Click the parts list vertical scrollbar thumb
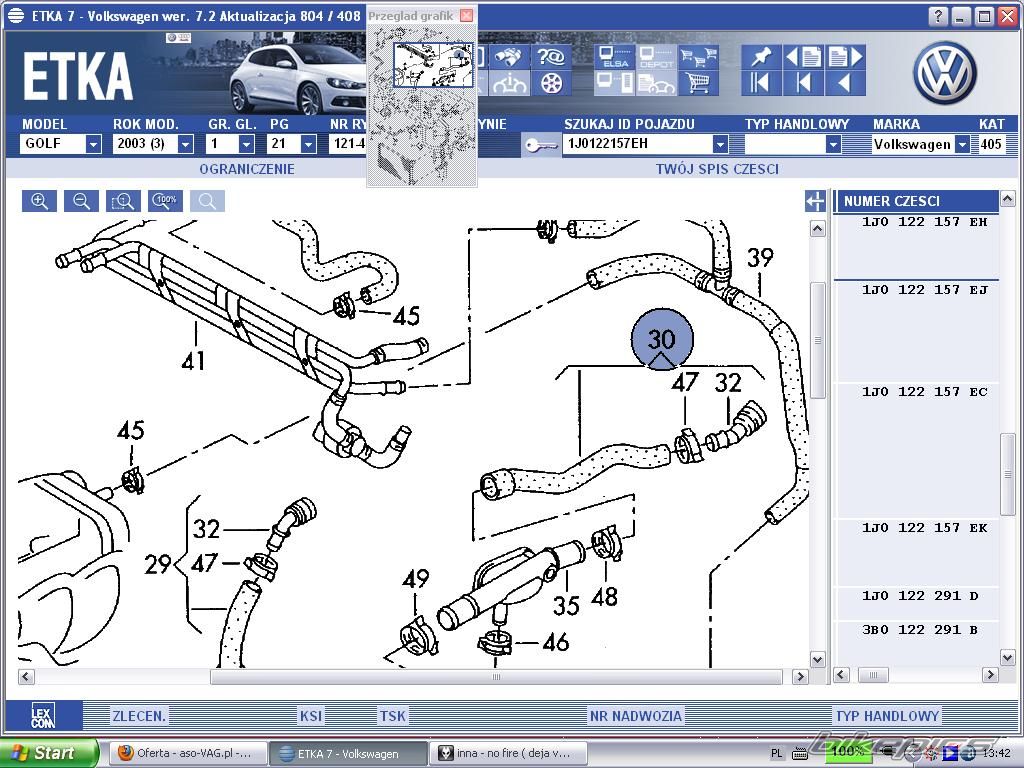This screenshot has width=1024, height=768. [x=1007, y=474]
